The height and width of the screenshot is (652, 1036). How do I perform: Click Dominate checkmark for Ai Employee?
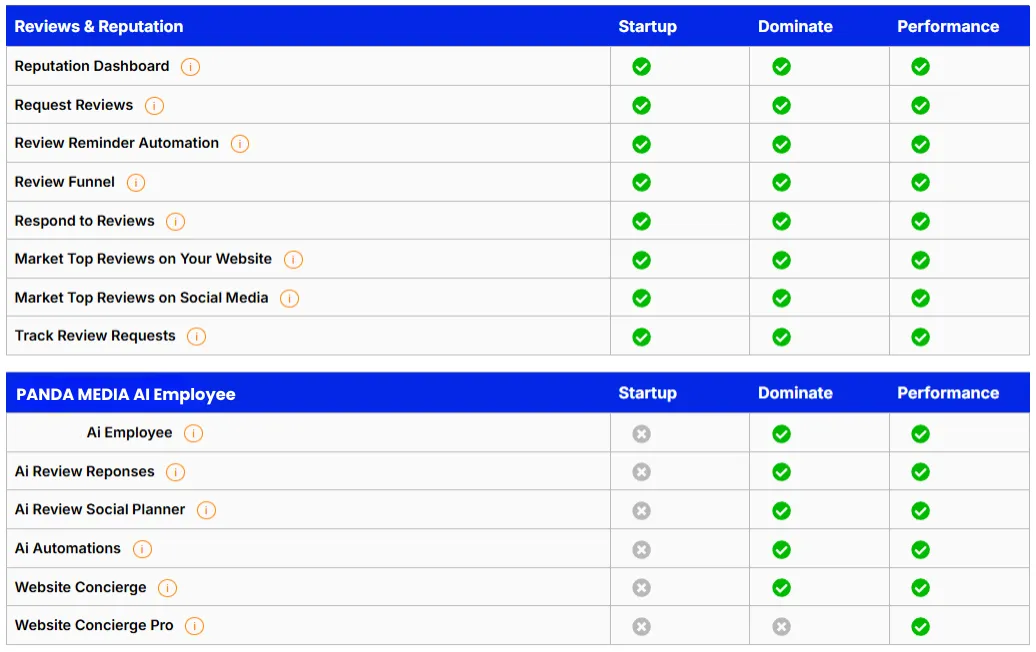782,434
